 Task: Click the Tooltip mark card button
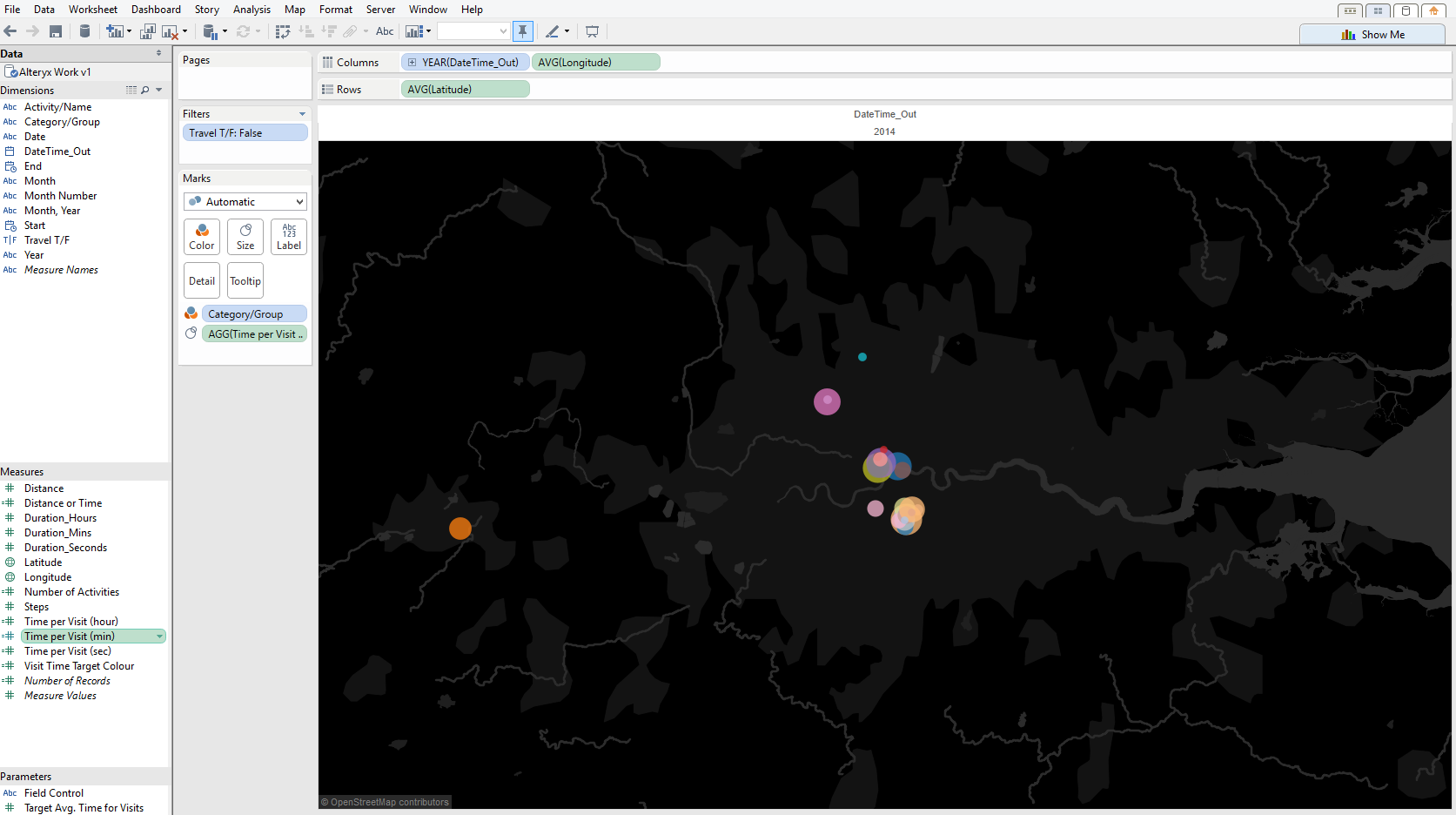point(245,280)
